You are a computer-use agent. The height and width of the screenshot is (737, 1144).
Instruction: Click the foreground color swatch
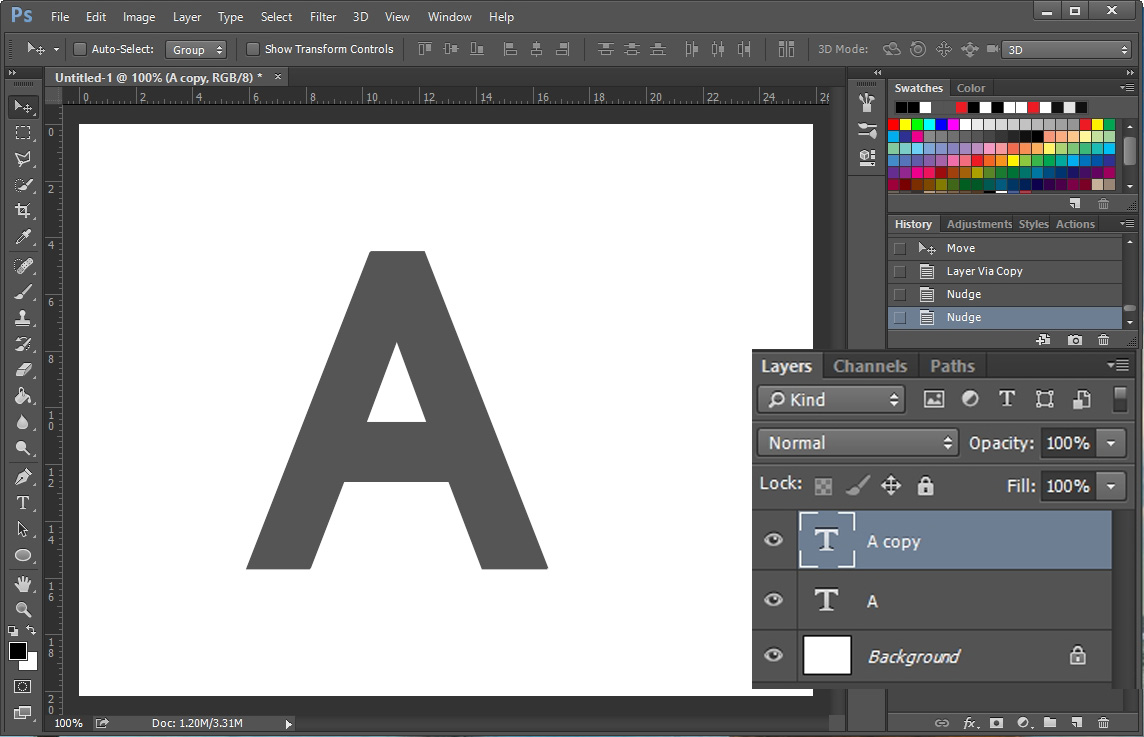(x=17, y=650)
